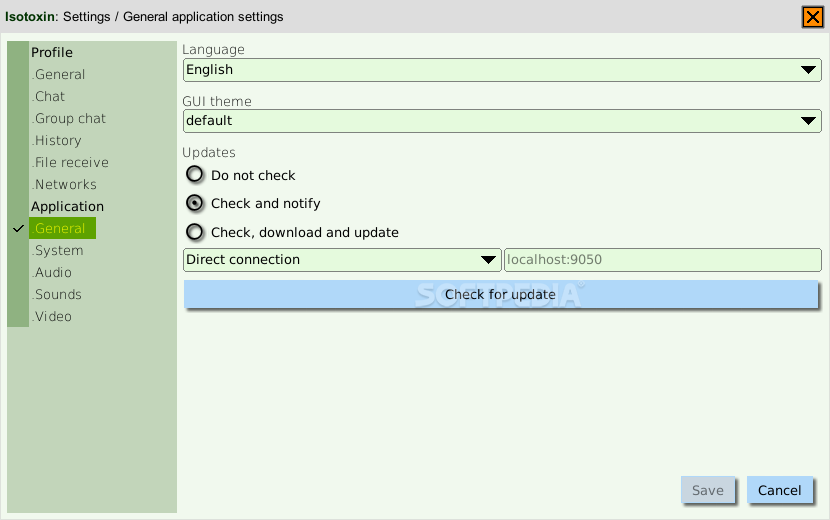Open Profile General settings page
Screen dimensions: 830x520
point(59,75)
